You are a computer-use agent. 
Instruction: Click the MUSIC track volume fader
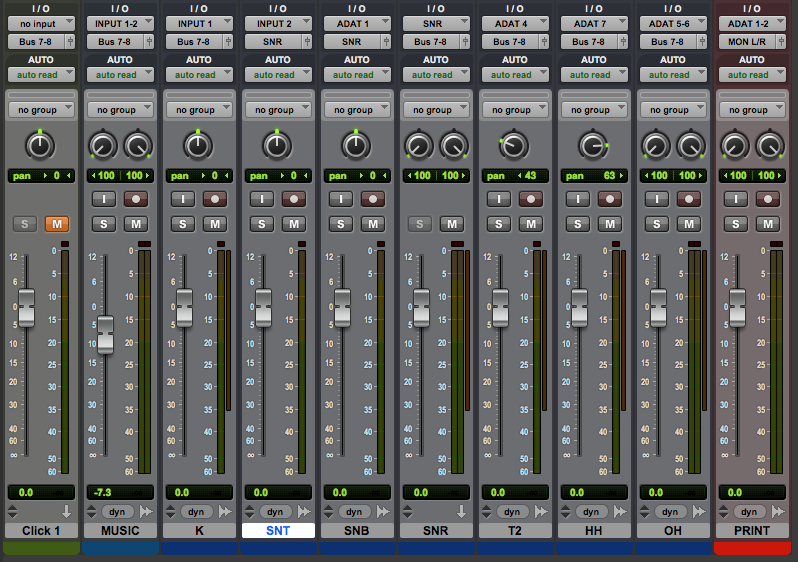[105, 333]
